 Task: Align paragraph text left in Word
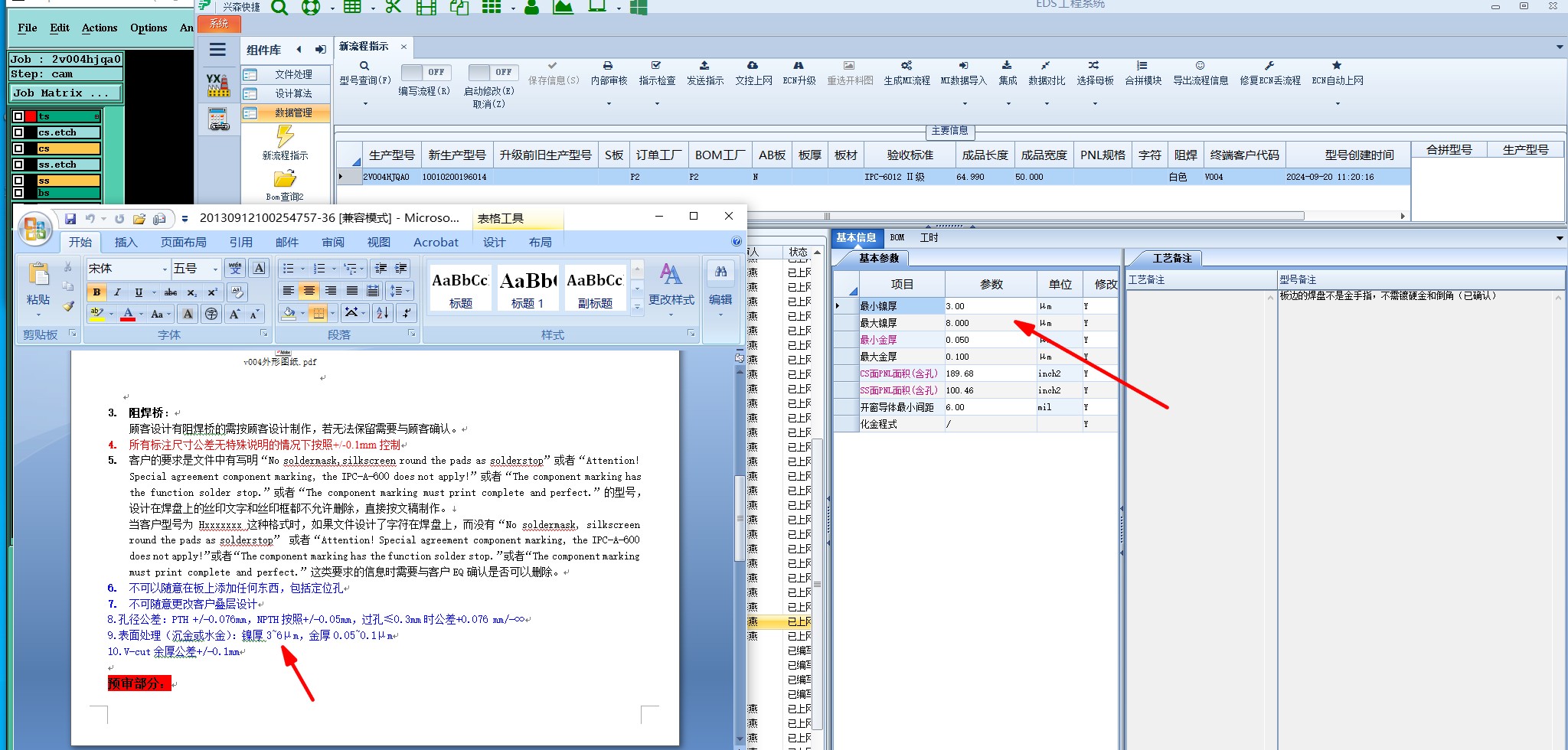[x=288, y=291]
